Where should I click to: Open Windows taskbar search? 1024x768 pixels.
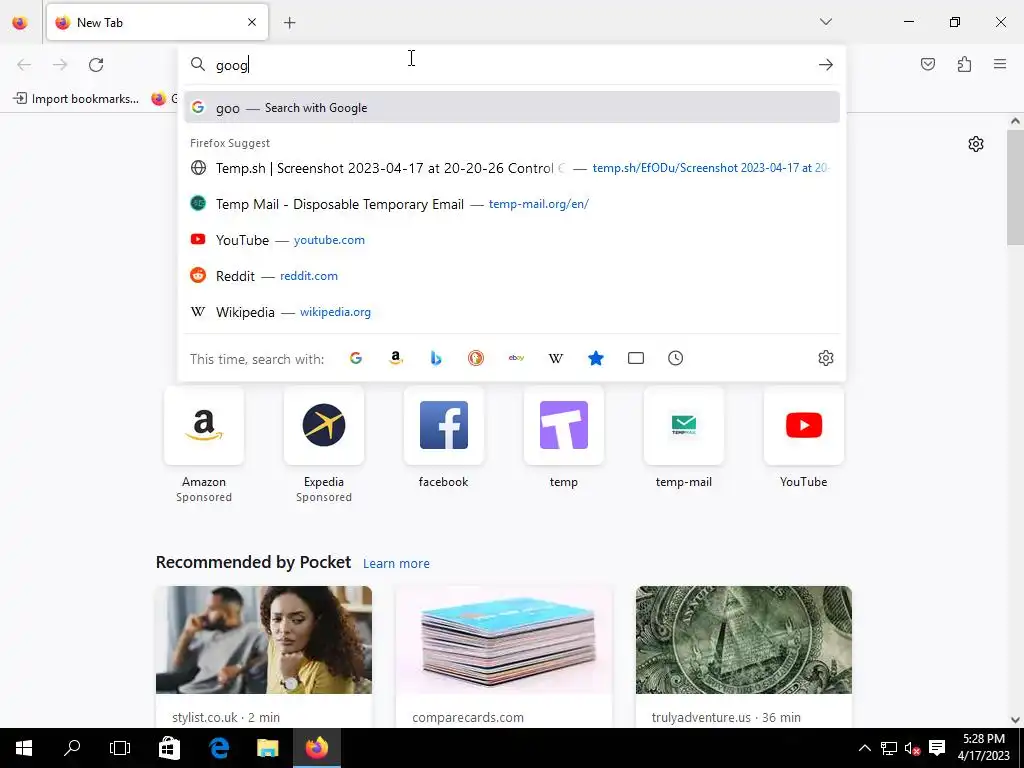click(x=72, y=748)
